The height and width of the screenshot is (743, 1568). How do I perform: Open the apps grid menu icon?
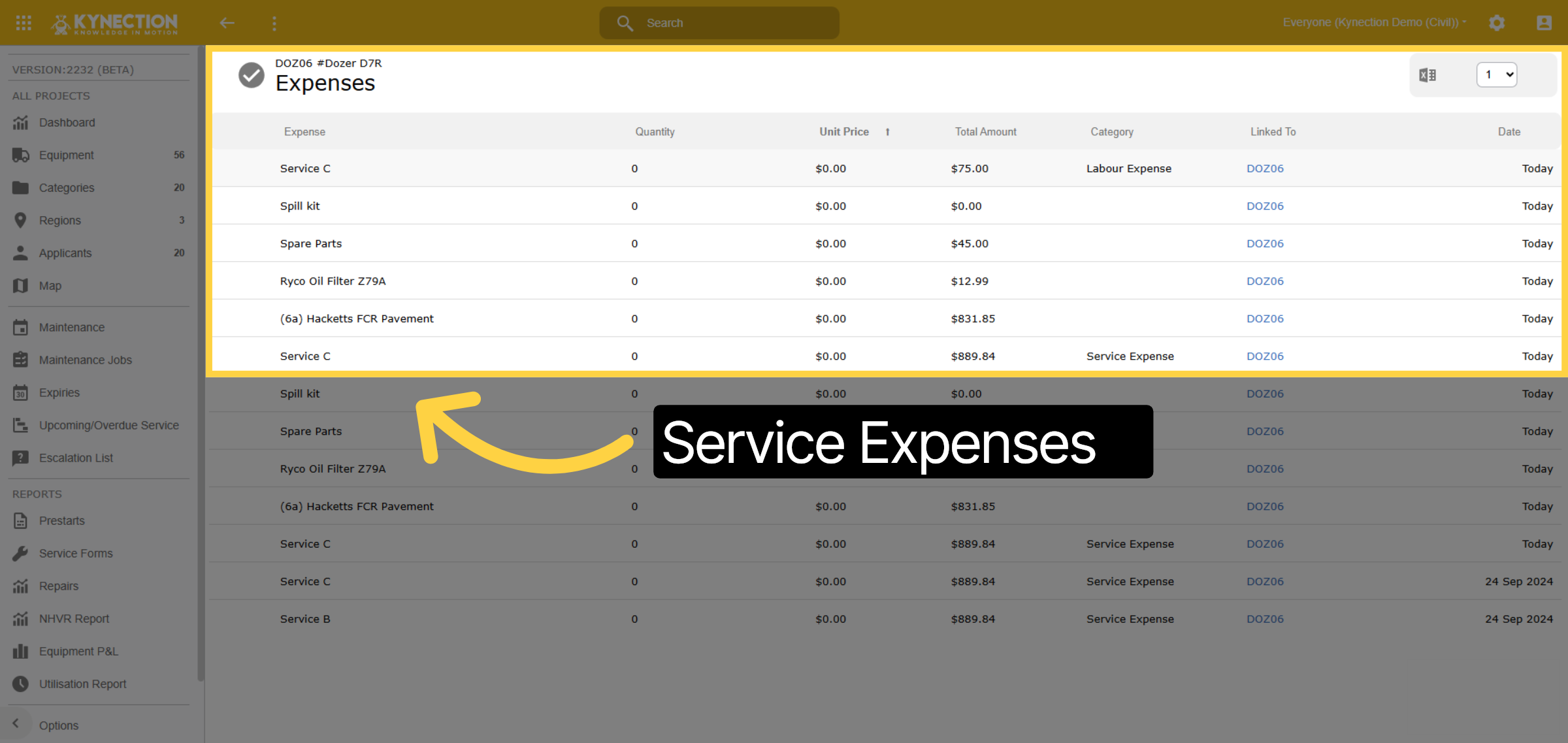click(24, 23)
